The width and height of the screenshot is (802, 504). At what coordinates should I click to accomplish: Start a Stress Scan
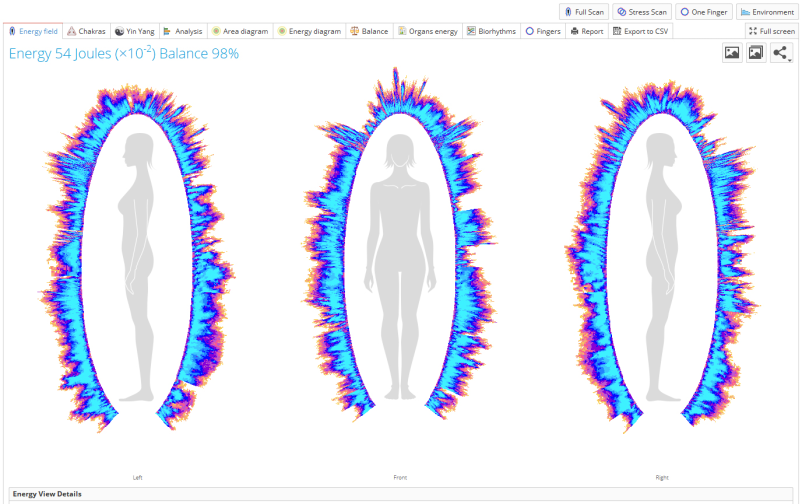pyautogui.click(x=640, y=11)
